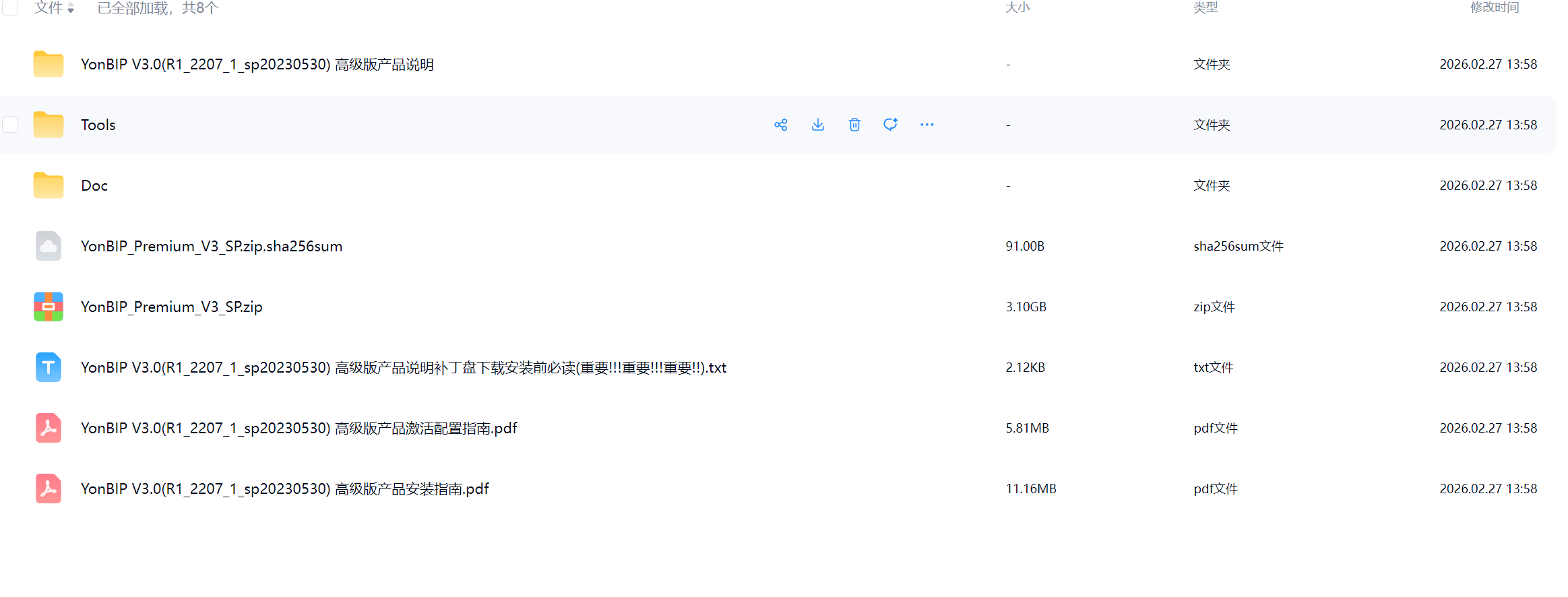Viewport: 1568px width, 597px height.
Task: Click the folder icon of Doc
Action: point(49,185)
